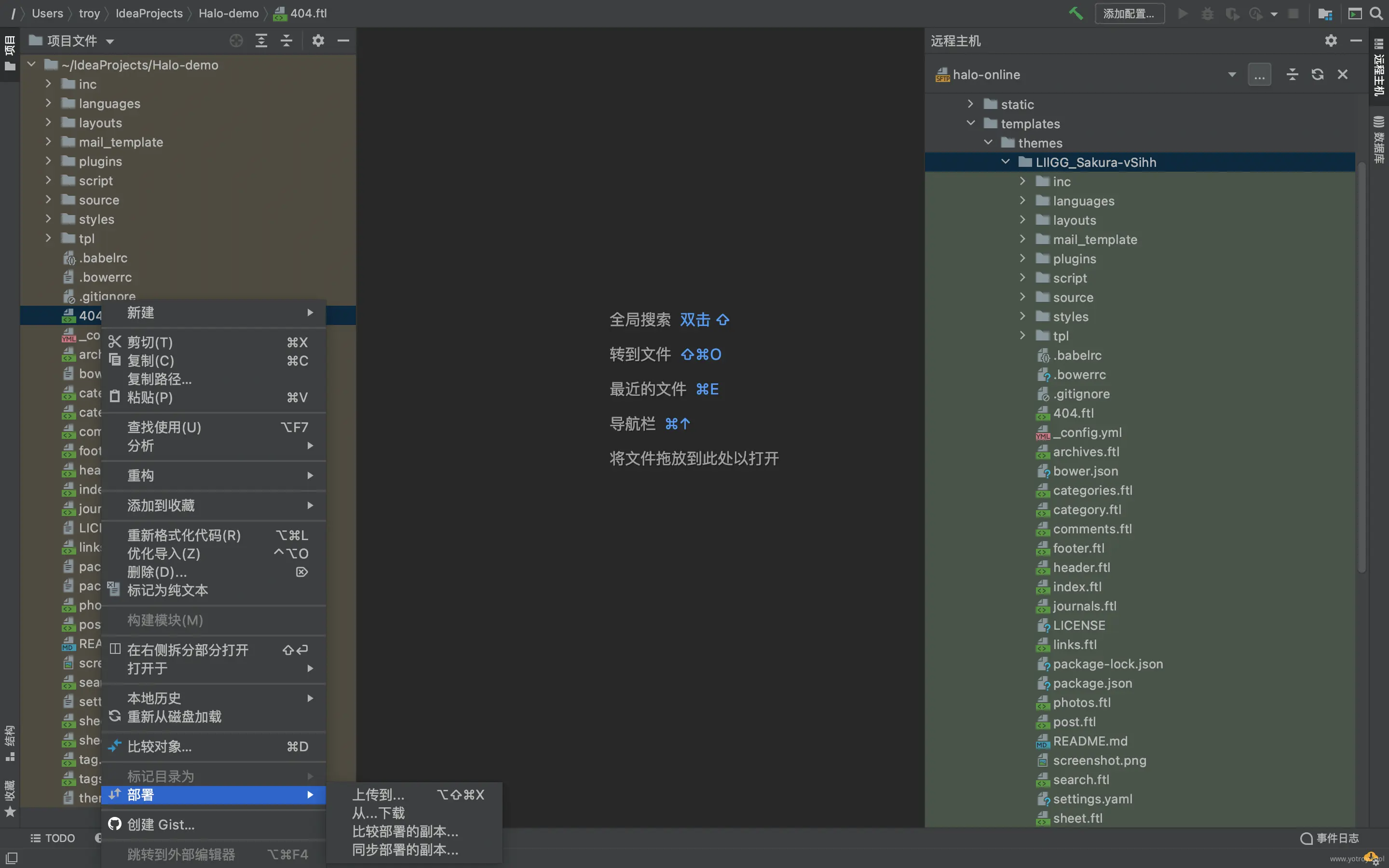Click Halo-demo in the breadcrumb path

[x=229, y=13]
